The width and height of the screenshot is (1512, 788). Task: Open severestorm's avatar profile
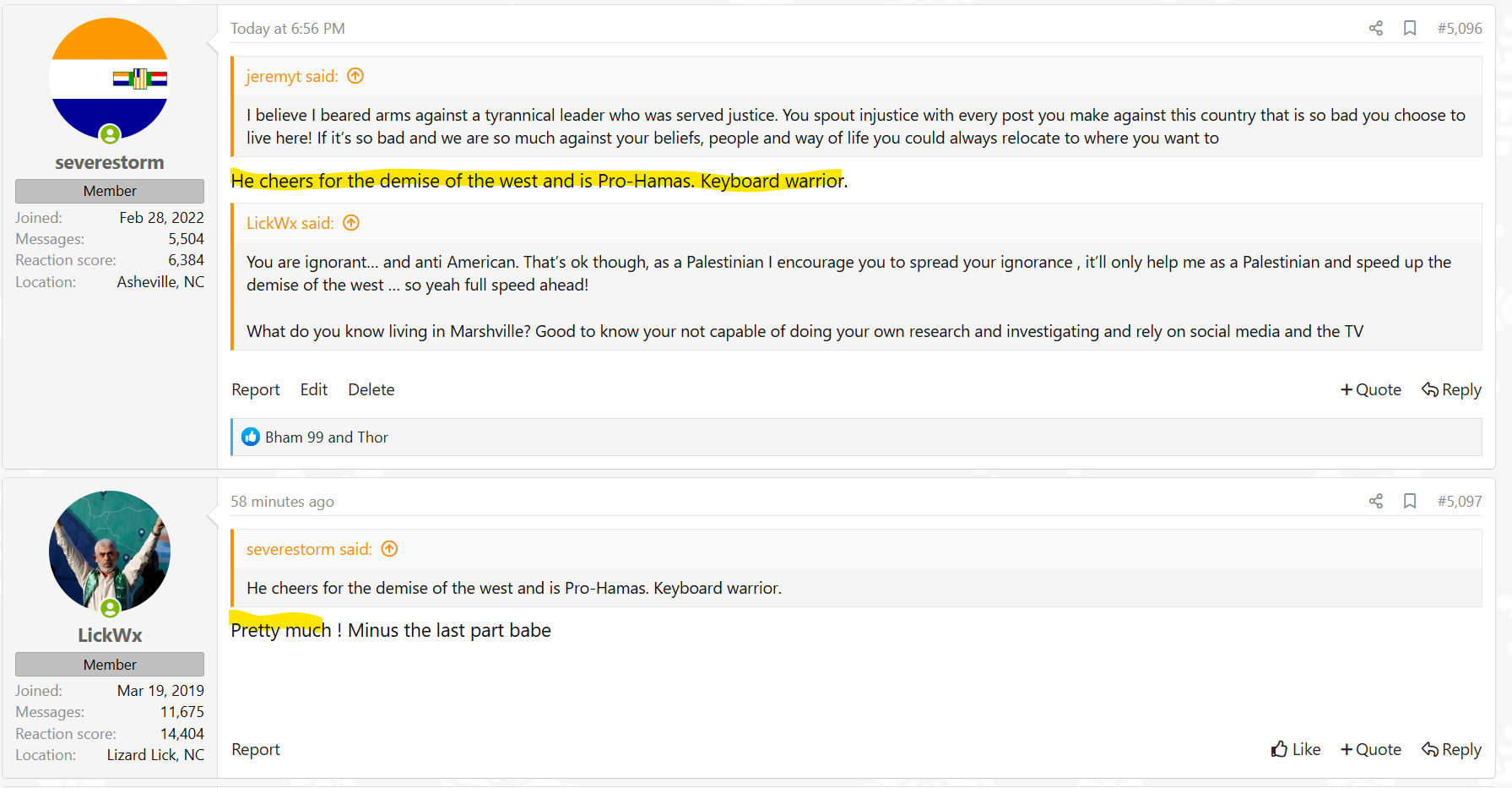click(110, 79)
